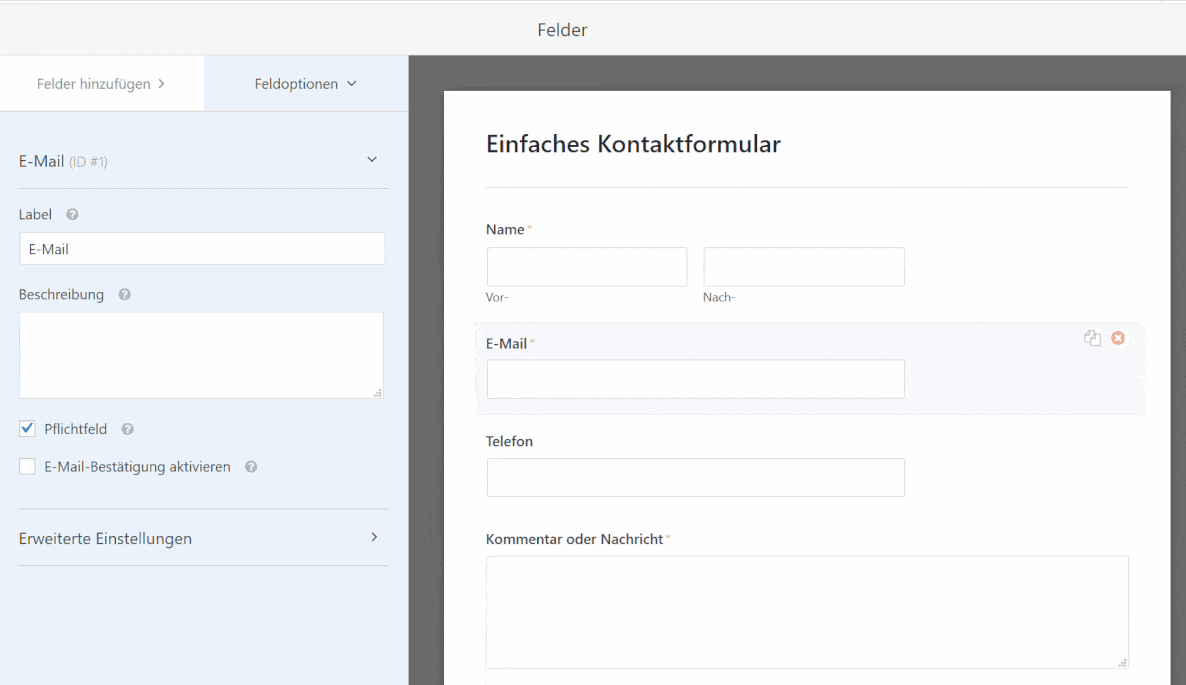Viewport: 1186px width, 685px height.
Task: Focus the Beschreibung text area
Action: click(x=201, y=355)
